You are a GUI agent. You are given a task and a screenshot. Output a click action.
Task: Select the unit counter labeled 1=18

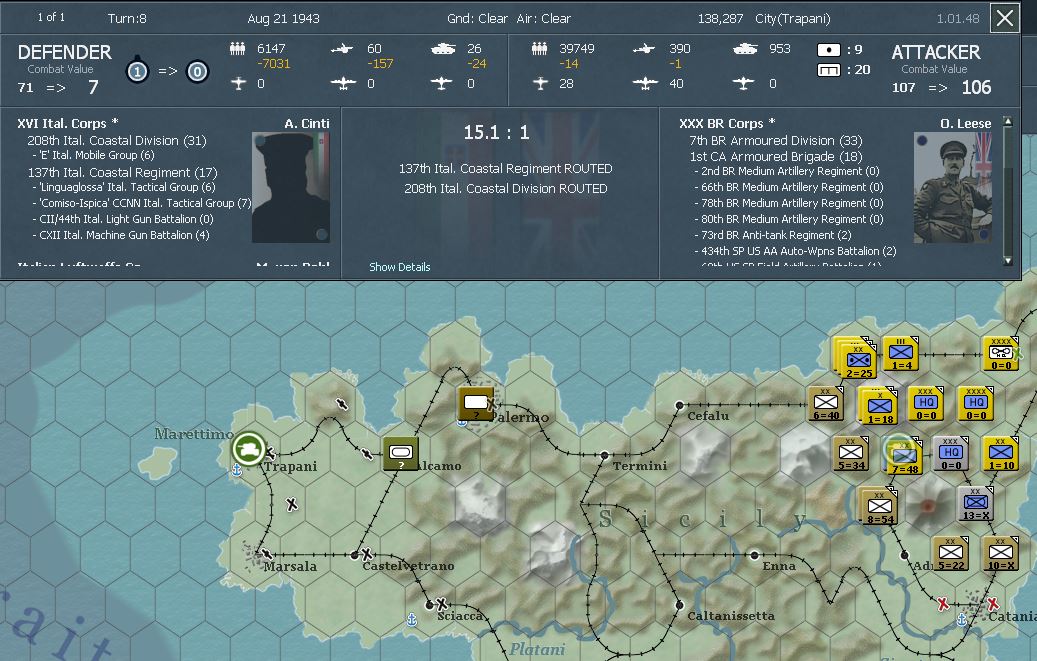point(879,406)
